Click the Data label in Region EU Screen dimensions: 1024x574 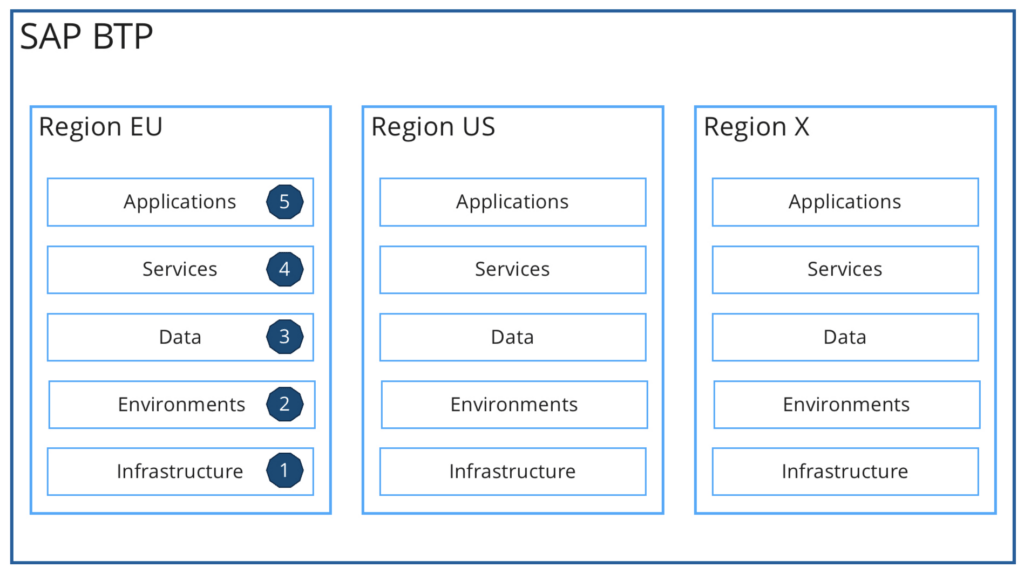180,337
